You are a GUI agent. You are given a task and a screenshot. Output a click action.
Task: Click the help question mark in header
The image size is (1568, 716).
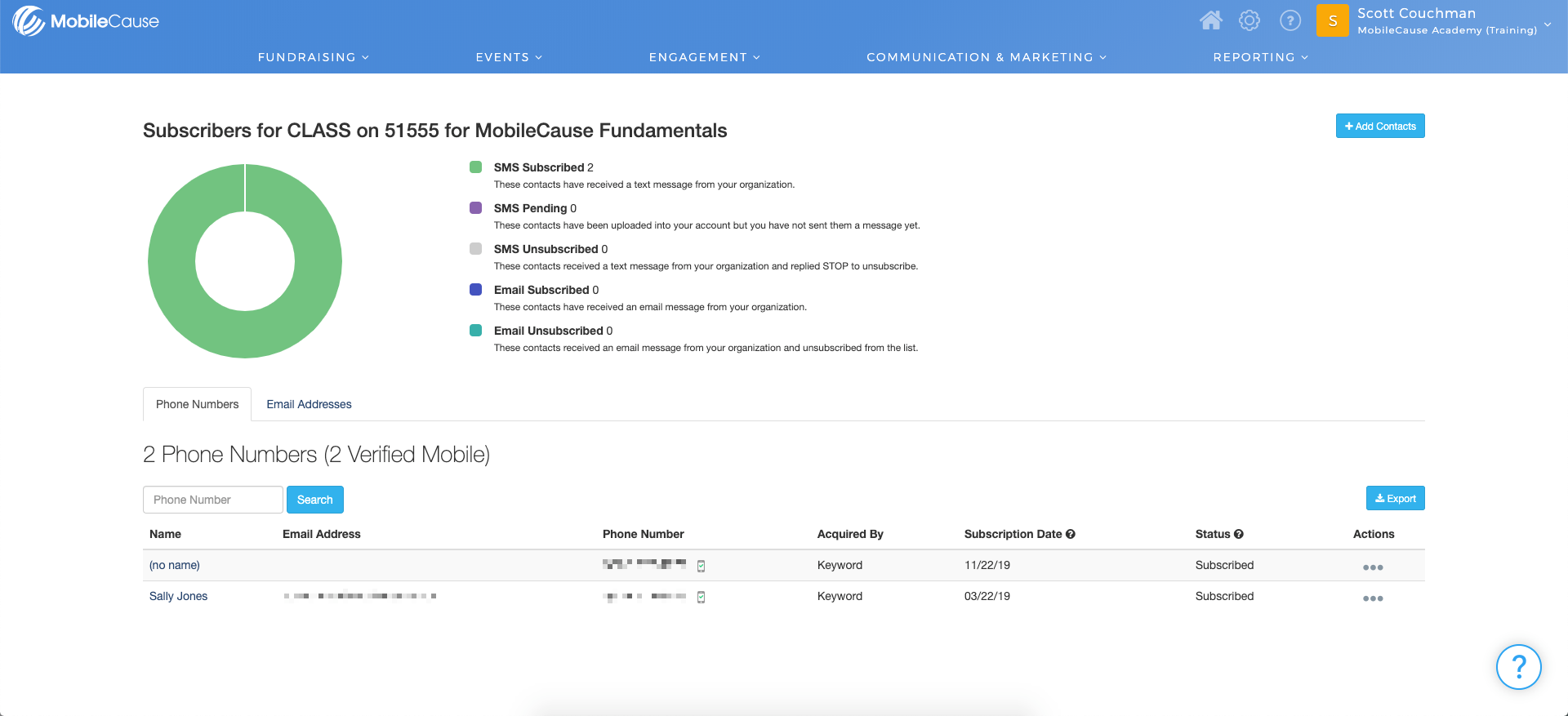(x=1290, y=20)
